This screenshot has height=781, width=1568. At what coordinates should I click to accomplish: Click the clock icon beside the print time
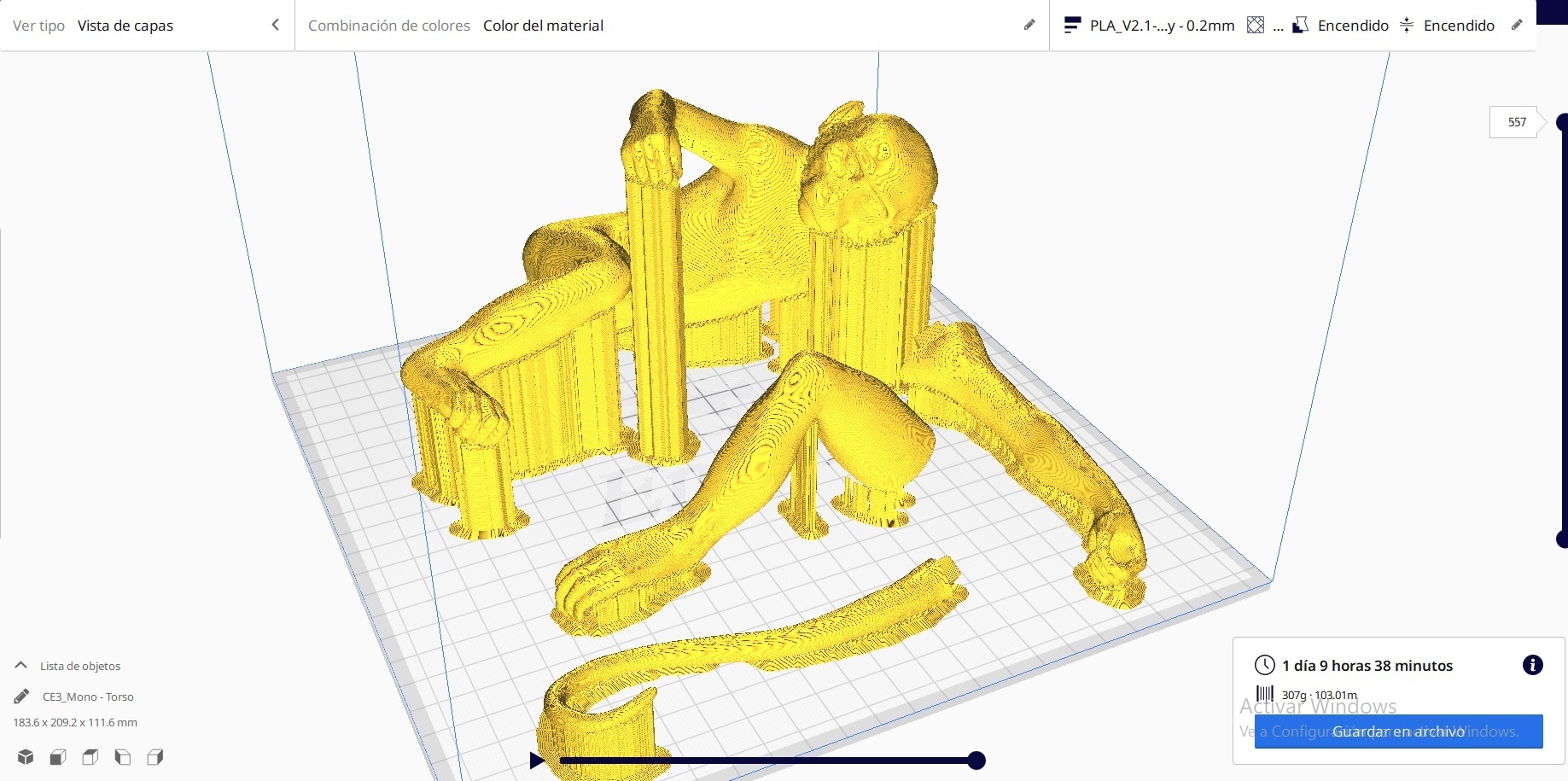[x=1265, y=665]
